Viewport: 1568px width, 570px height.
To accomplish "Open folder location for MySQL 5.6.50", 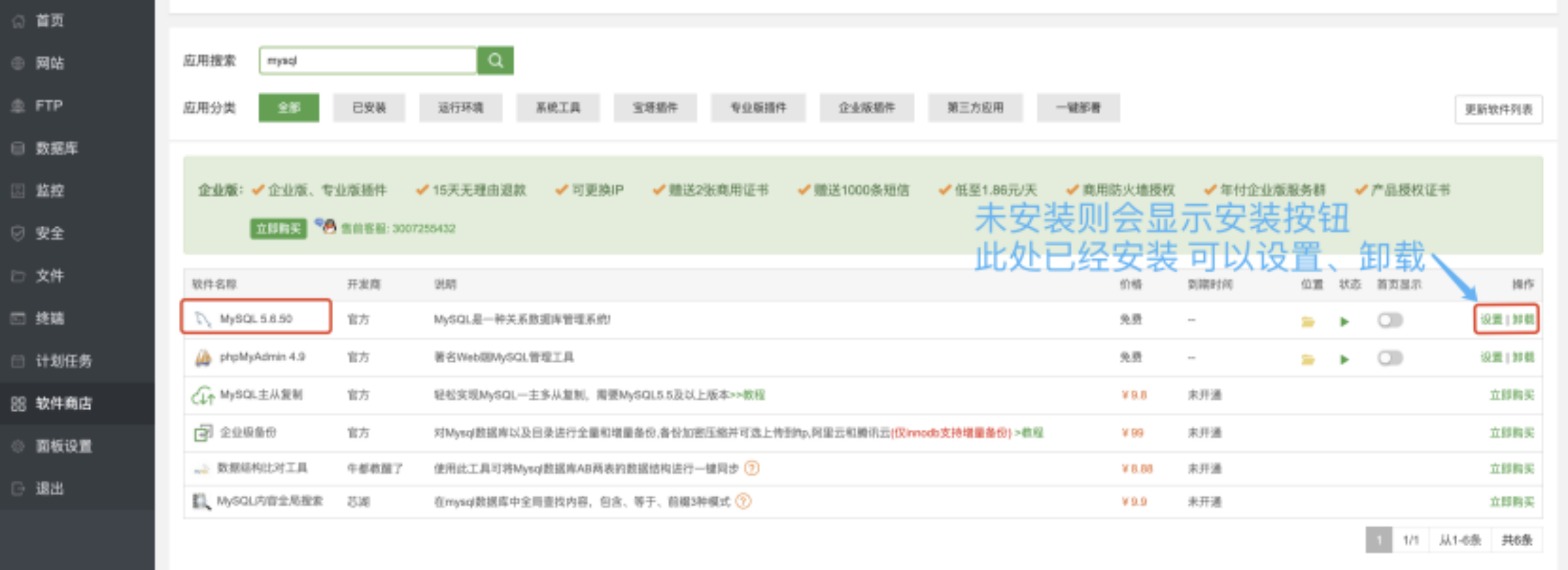I will click(1308, 321).
